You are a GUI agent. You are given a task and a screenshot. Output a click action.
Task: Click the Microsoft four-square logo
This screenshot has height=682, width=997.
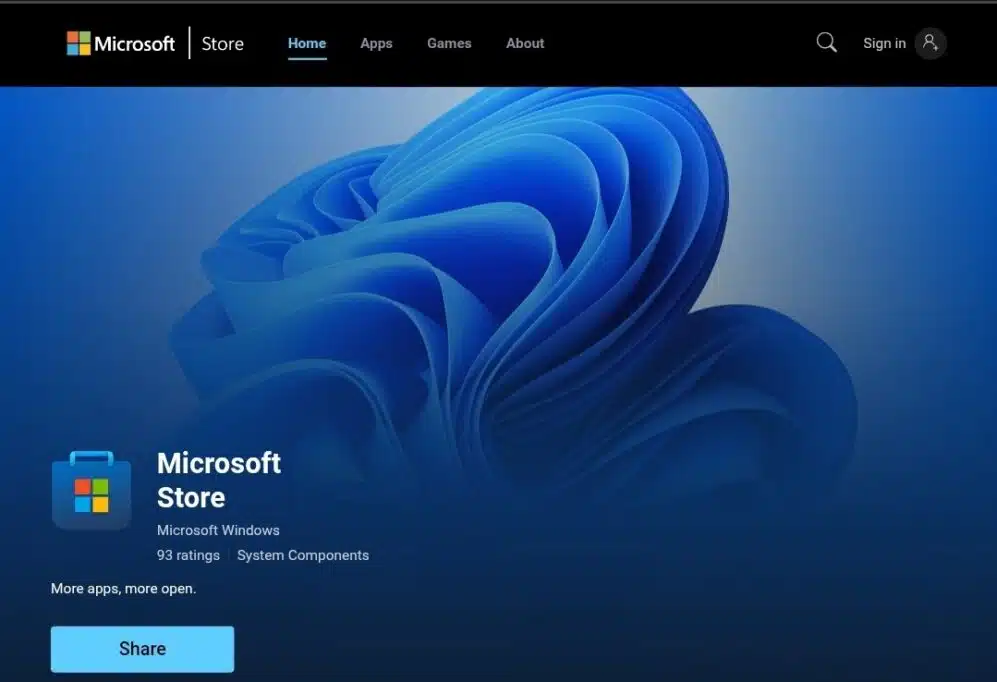point(78,43)
